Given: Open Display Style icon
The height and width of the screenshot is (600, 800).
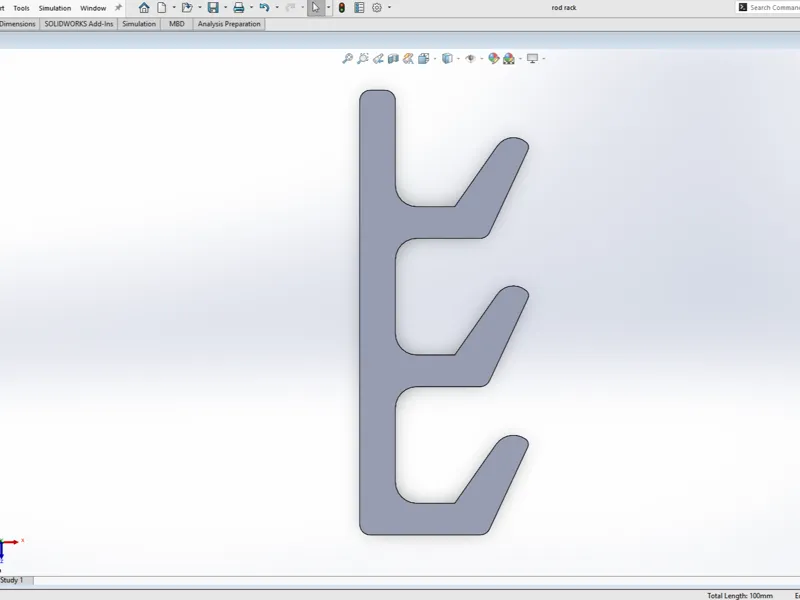Looking at the screenshot, I should [447, 59].
